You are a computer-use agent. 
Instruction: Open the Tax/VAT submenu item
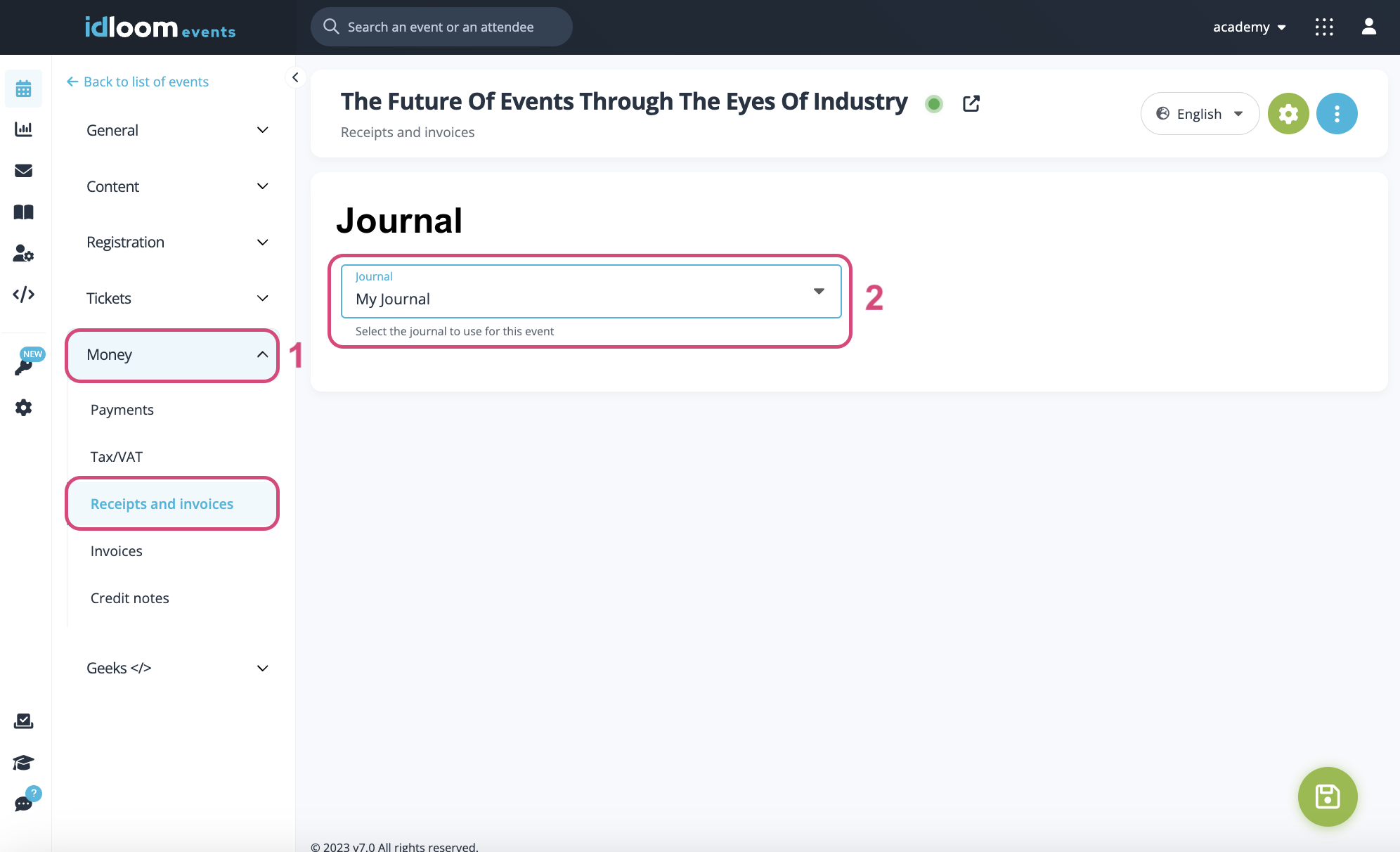point(116,455)
